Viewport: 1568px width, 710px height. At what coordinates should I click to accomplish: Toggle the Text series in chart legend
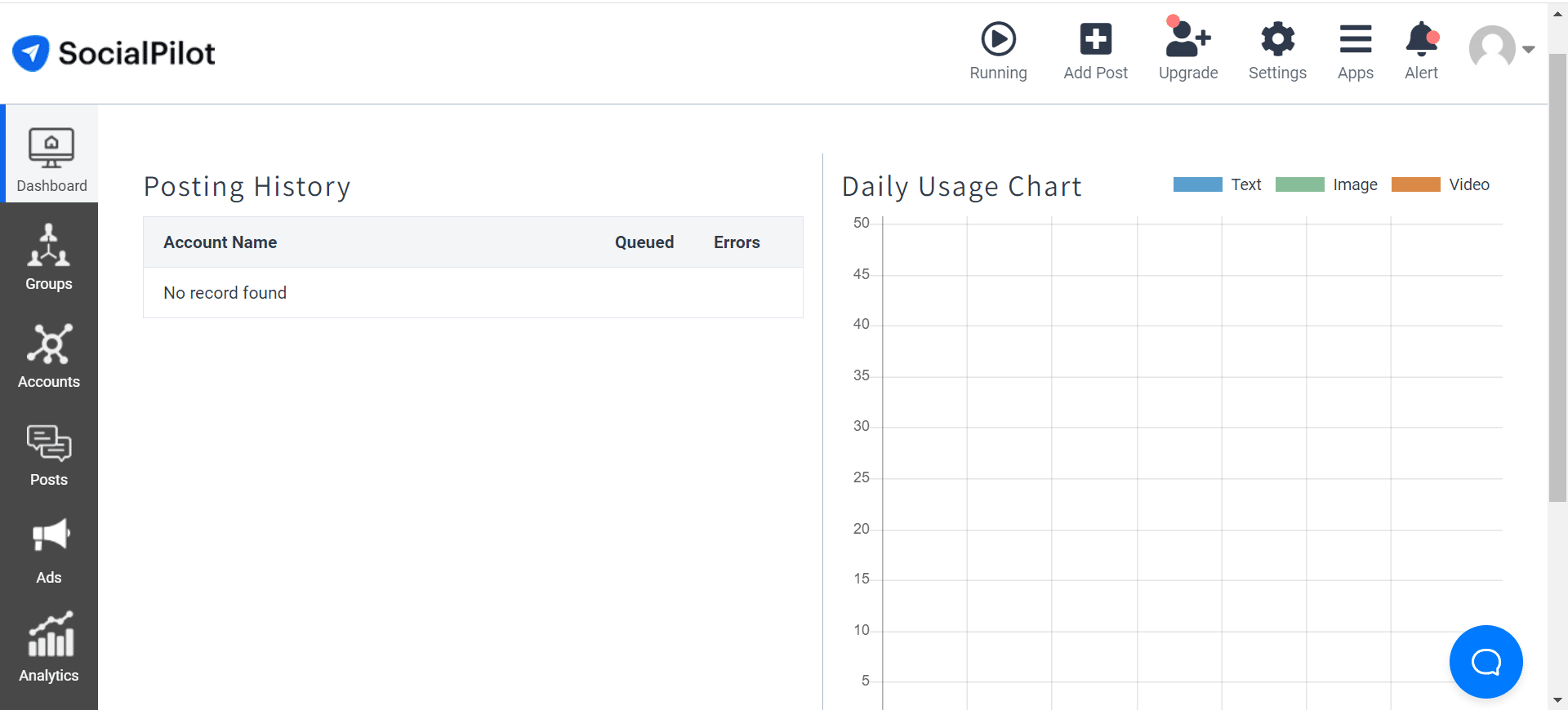pos(1217,184)
